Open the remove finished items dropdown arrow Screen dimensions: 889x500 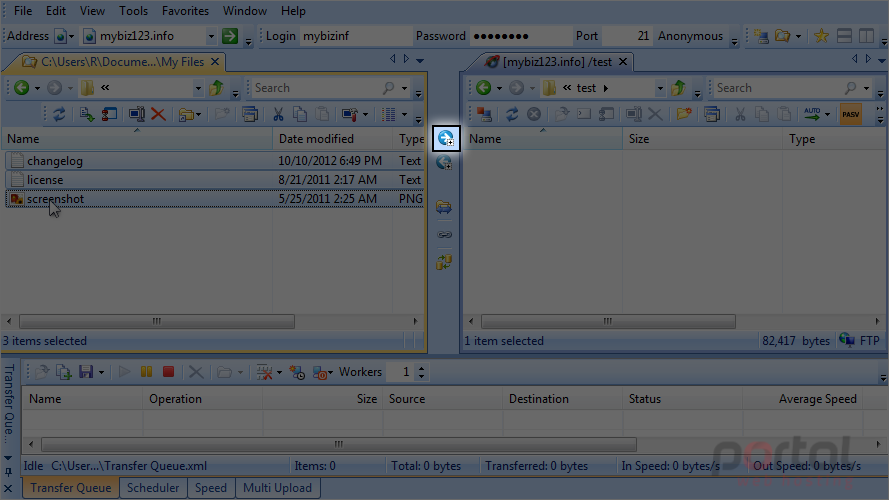(279, 372)
